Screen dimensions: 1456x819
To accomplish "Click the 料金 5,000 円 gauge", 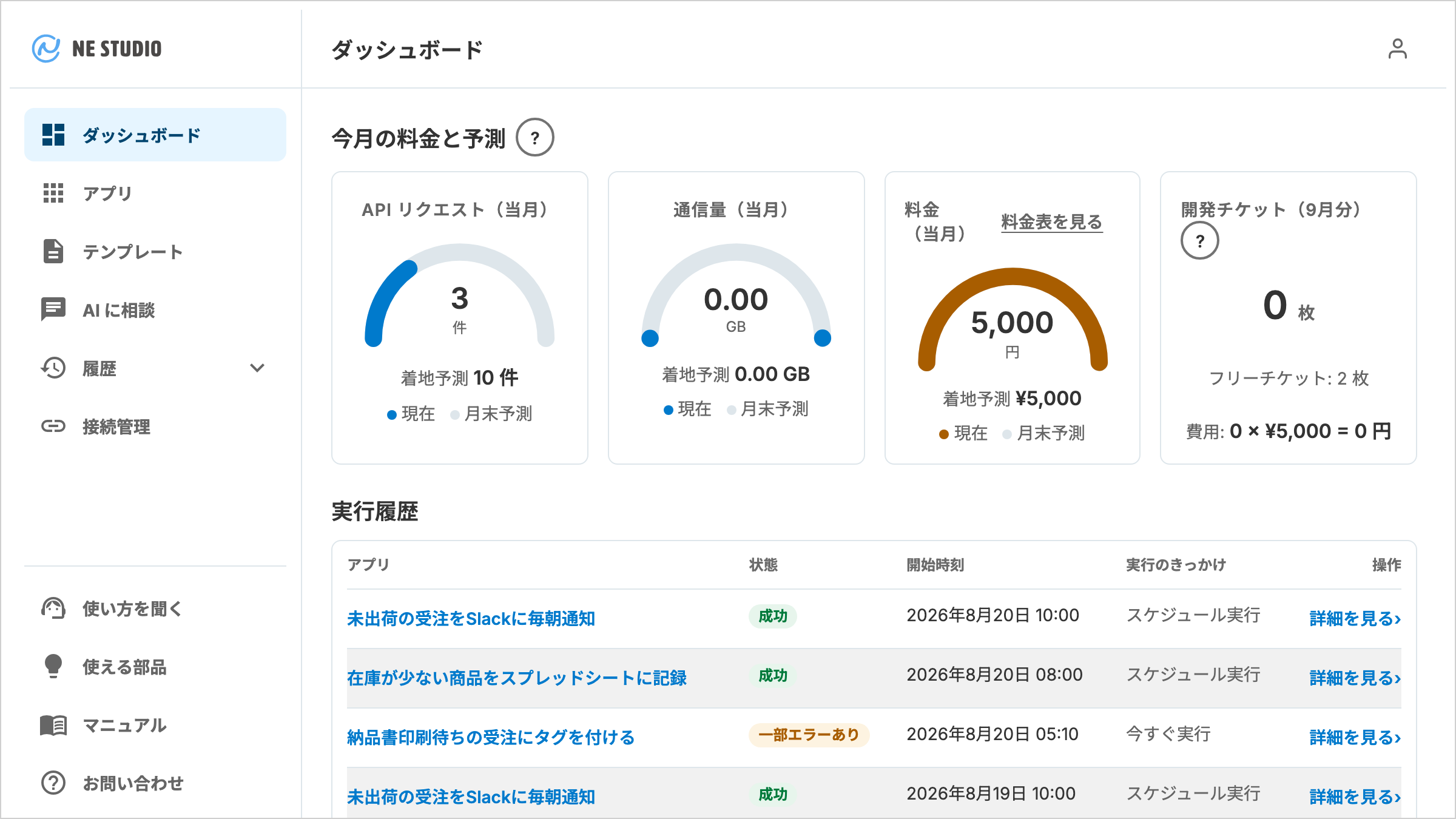I will coord(1013,320).
